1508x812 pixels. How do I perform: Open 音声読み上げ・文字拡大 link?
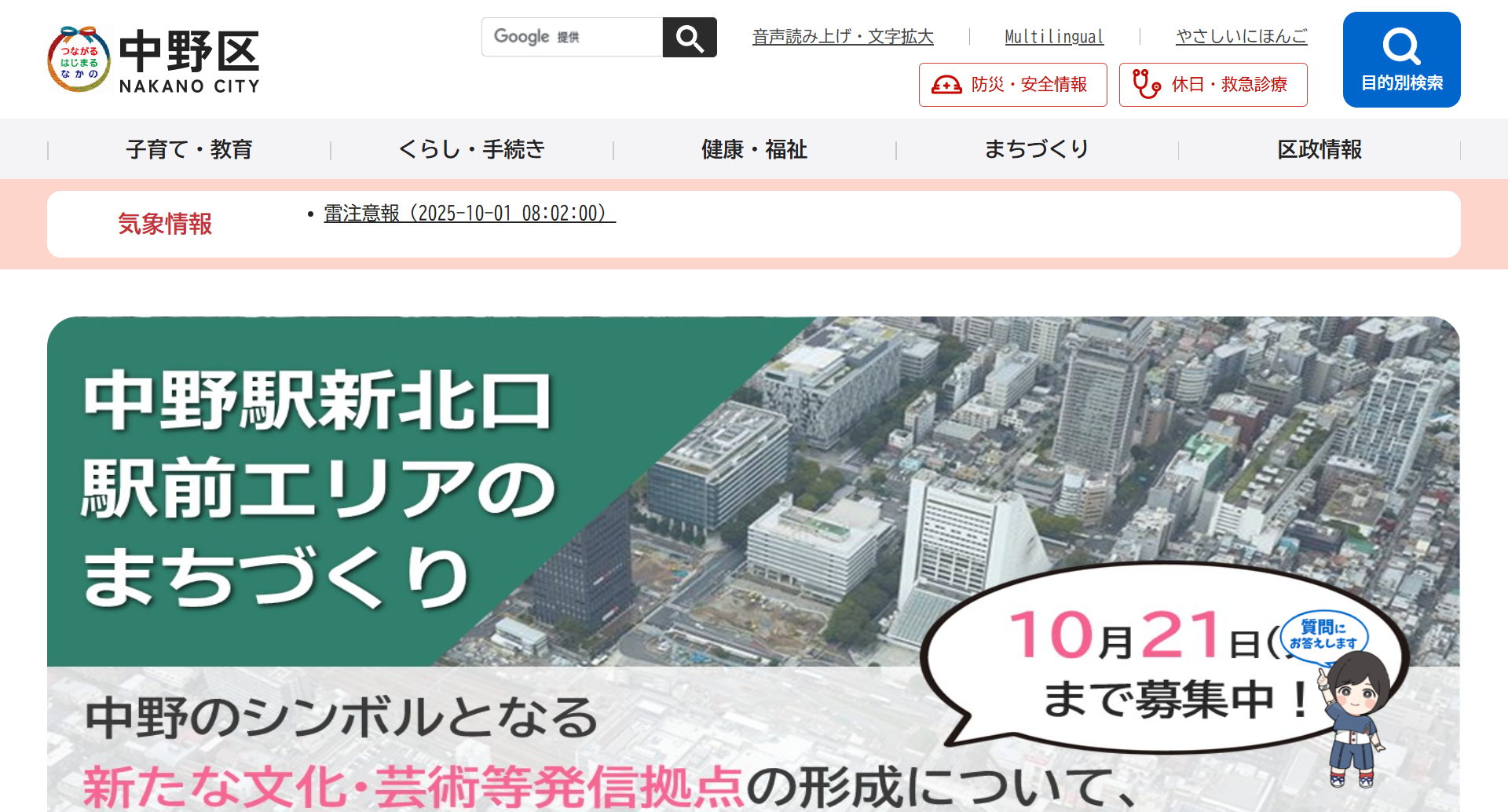pyautogui.click(x=843, y=37)
